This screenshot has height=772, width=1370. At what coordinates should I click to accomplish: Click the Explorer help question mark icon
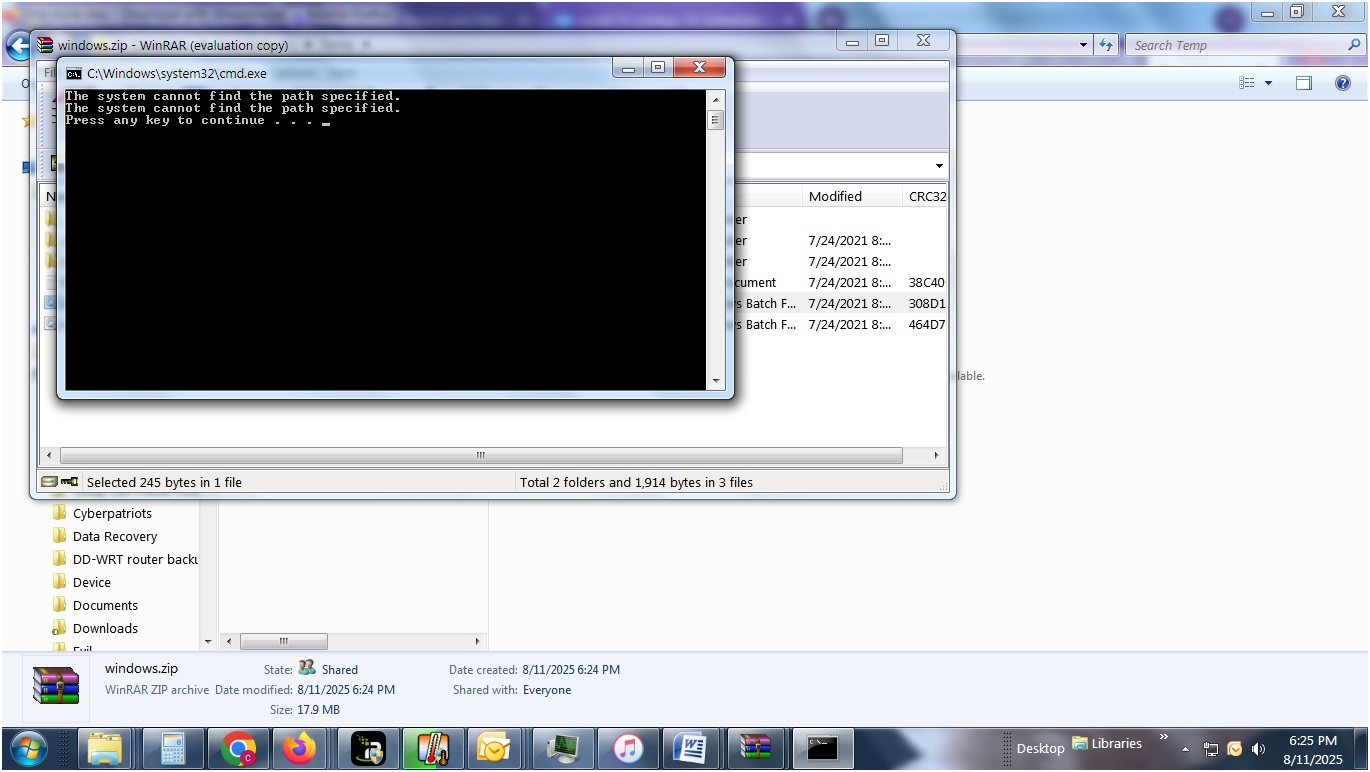click(x=1343, y=83)
